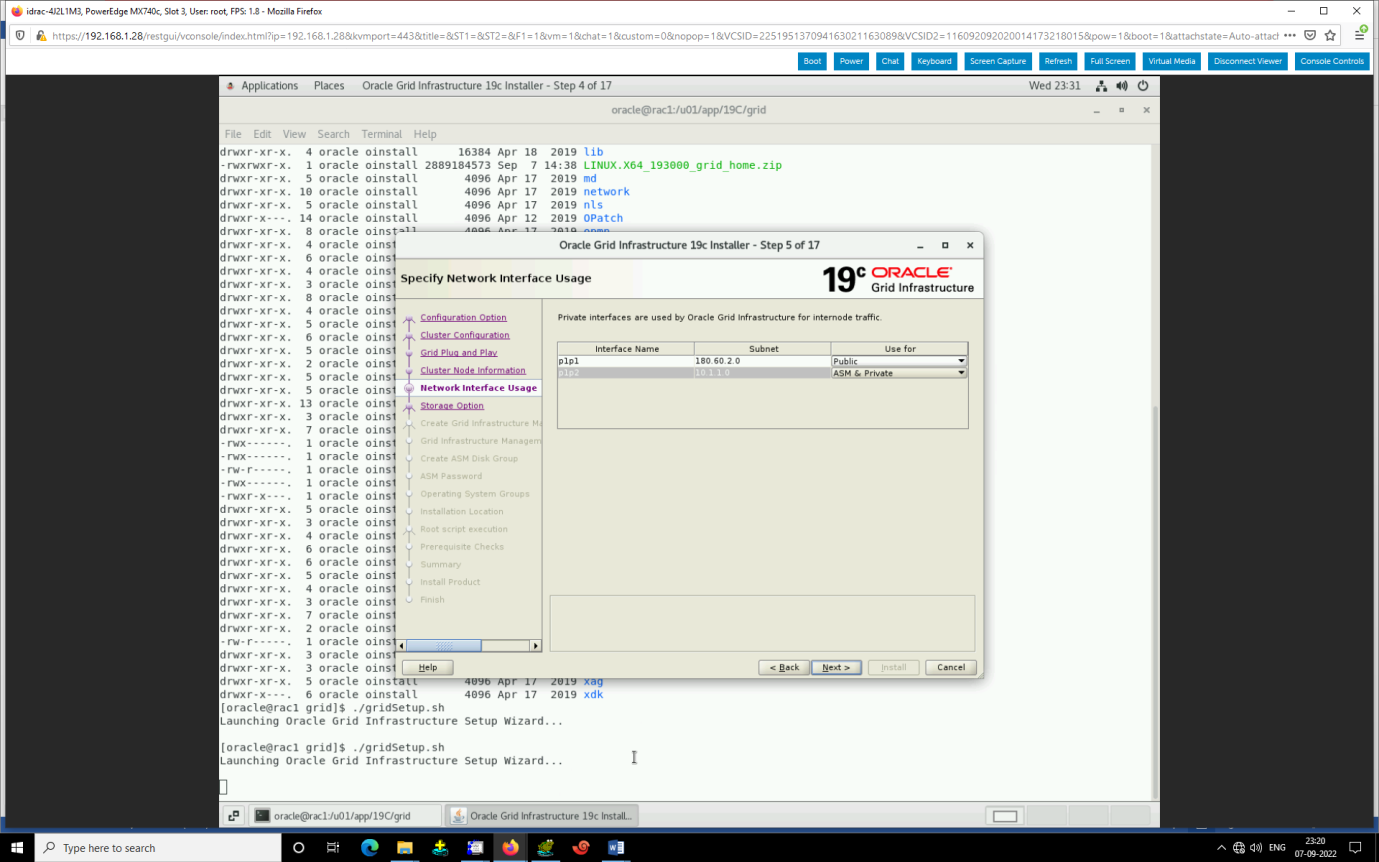Click the Boot button in iDRAC toolbar
This screenshot has height=862, width=1379.
click(812, 61)
